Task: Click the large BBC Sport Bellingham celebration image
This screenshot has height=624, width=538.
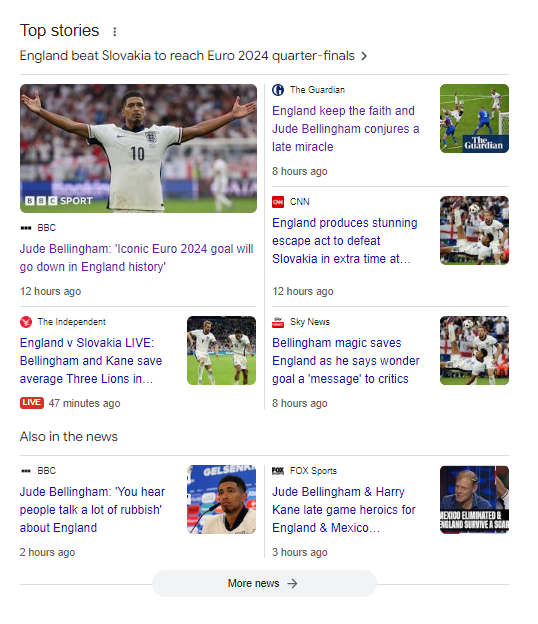Action: (x=138, y=148)
